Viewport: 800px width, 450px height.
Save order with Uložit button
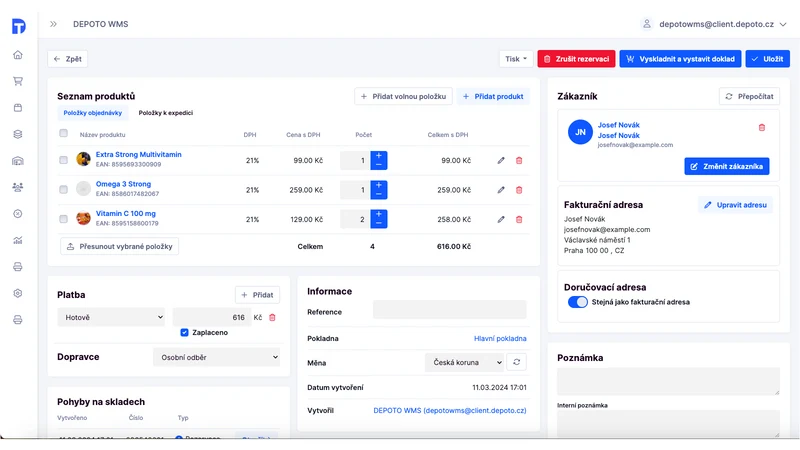(x=767, y=59)
